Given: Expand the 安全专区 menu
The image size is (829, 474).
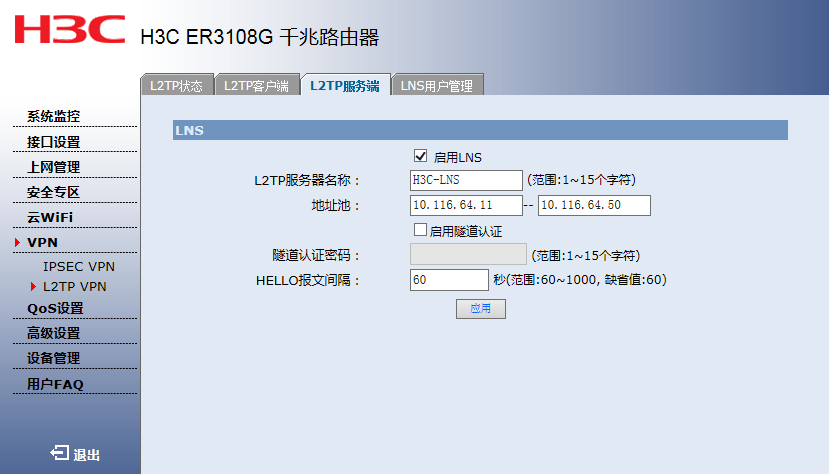Looking at the screenshot, I should coord(53,192).
